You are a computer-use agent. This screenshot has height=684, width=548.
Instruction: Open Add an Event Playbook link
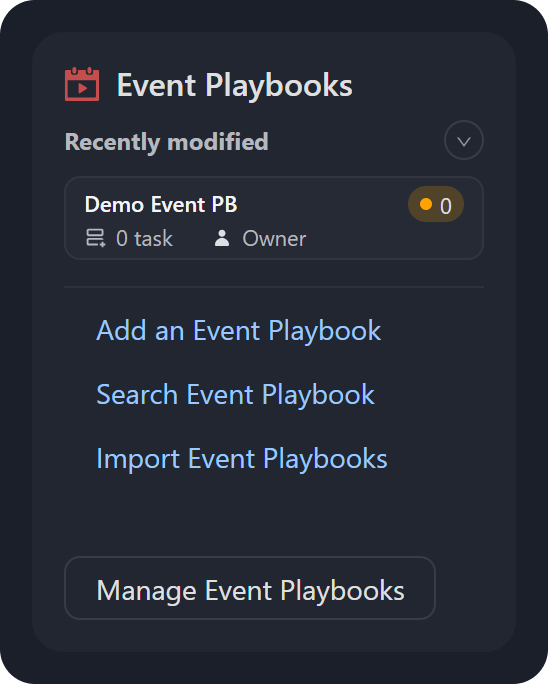click(x=238, y=330)
